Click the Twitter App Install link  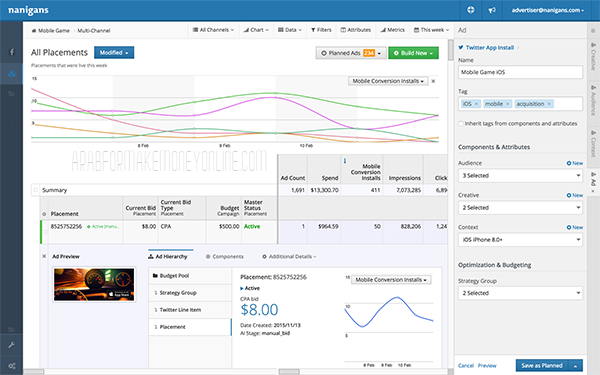pyautogui.click(x=489, y=47)
